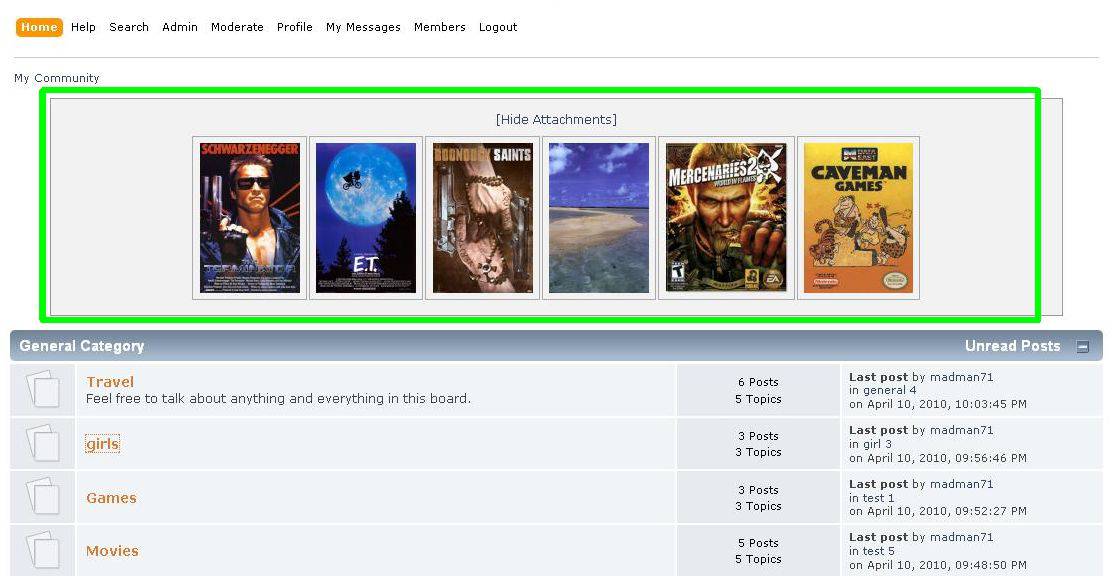Open the Unread Posts link
Image resolution: width=1117 pixels, height=576 pixels.
(x=1012, y=346)
